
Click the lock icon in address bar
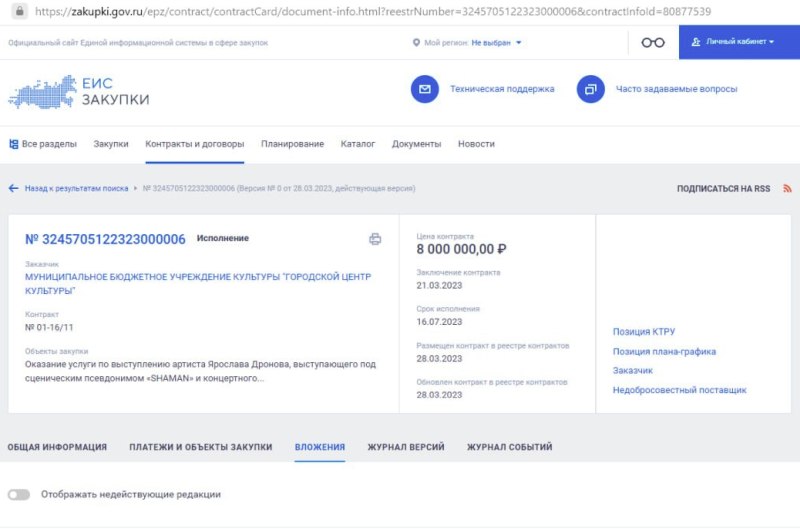(x=12, y=11)
